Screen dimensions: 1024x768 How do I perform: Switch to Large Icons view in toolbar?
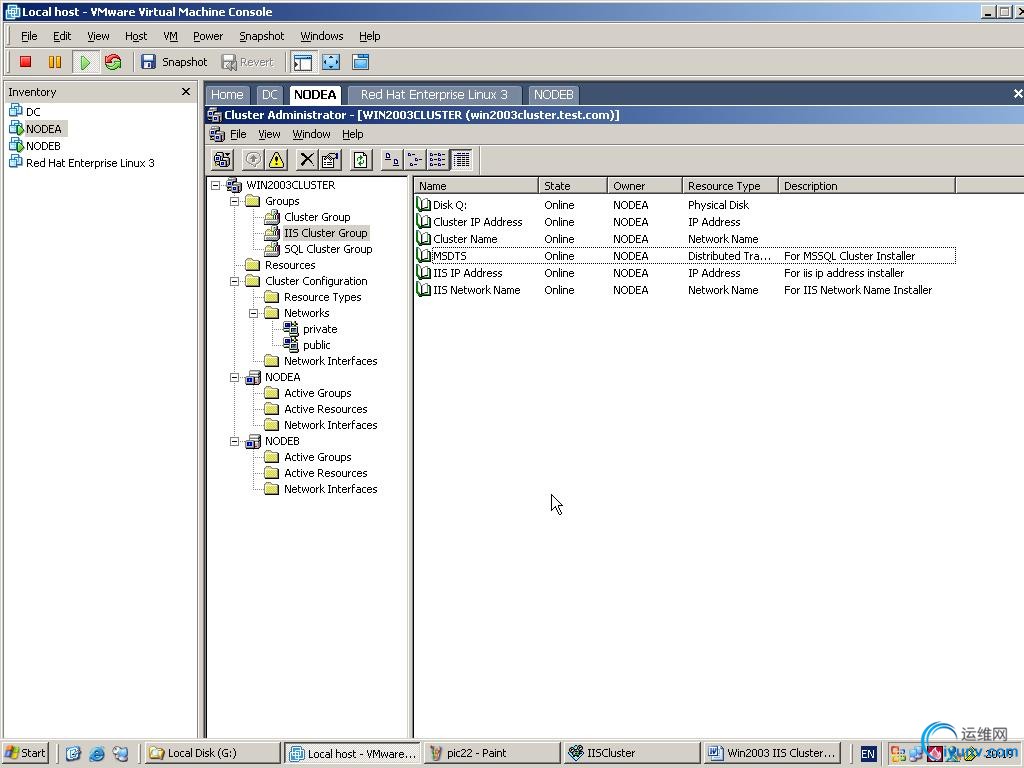pos(392,160)
